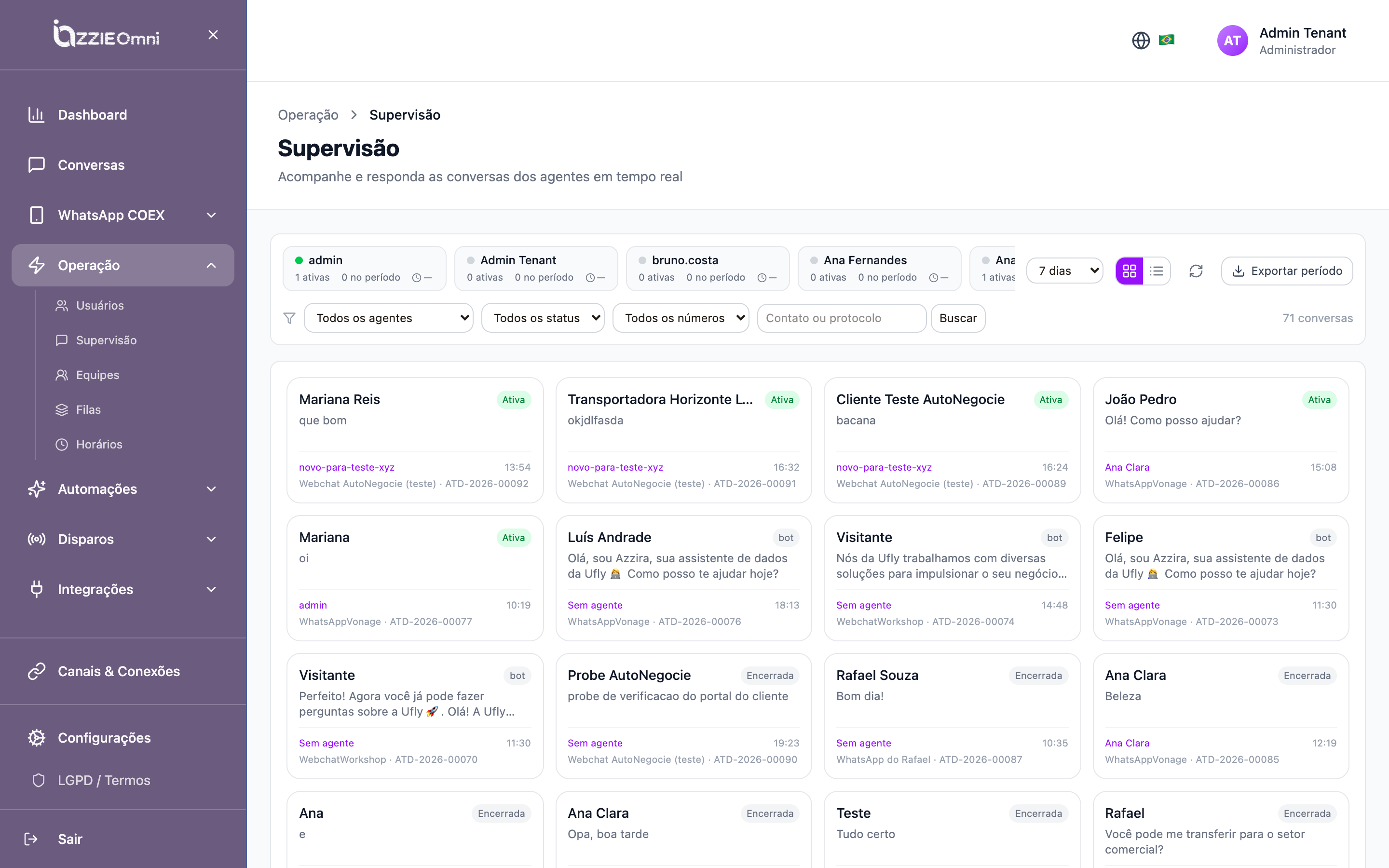This screenshot has height=868, width=1389.
Task: Click Exportar período button
Action: pyautogui.click(x=1287, y=271)
